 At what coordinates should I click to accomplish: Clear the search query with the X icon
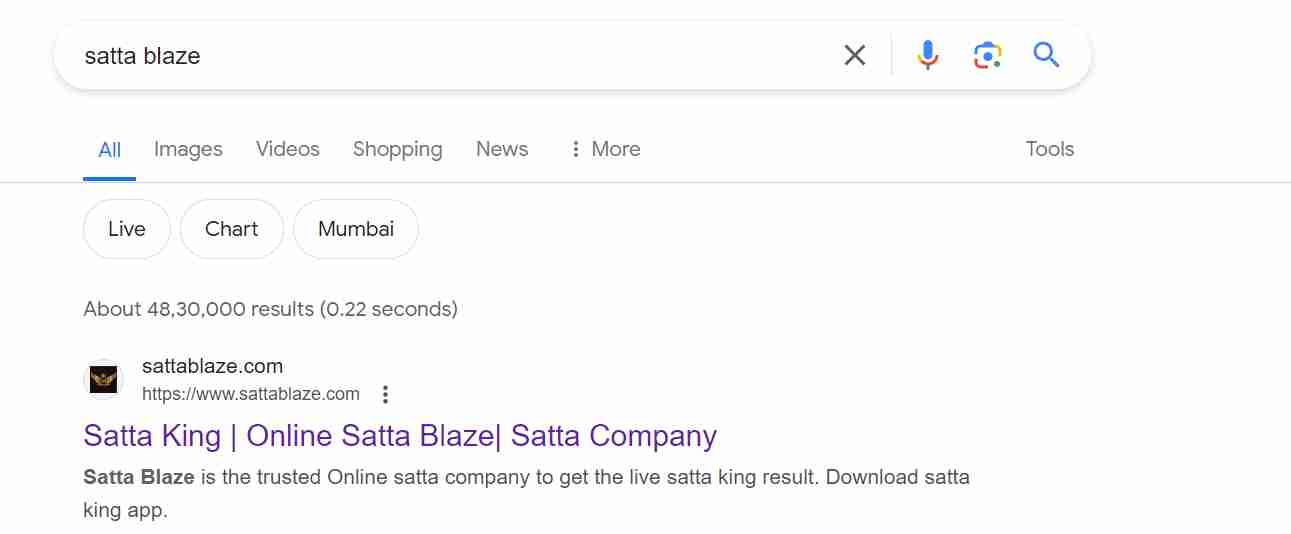[x=854, y=55]
